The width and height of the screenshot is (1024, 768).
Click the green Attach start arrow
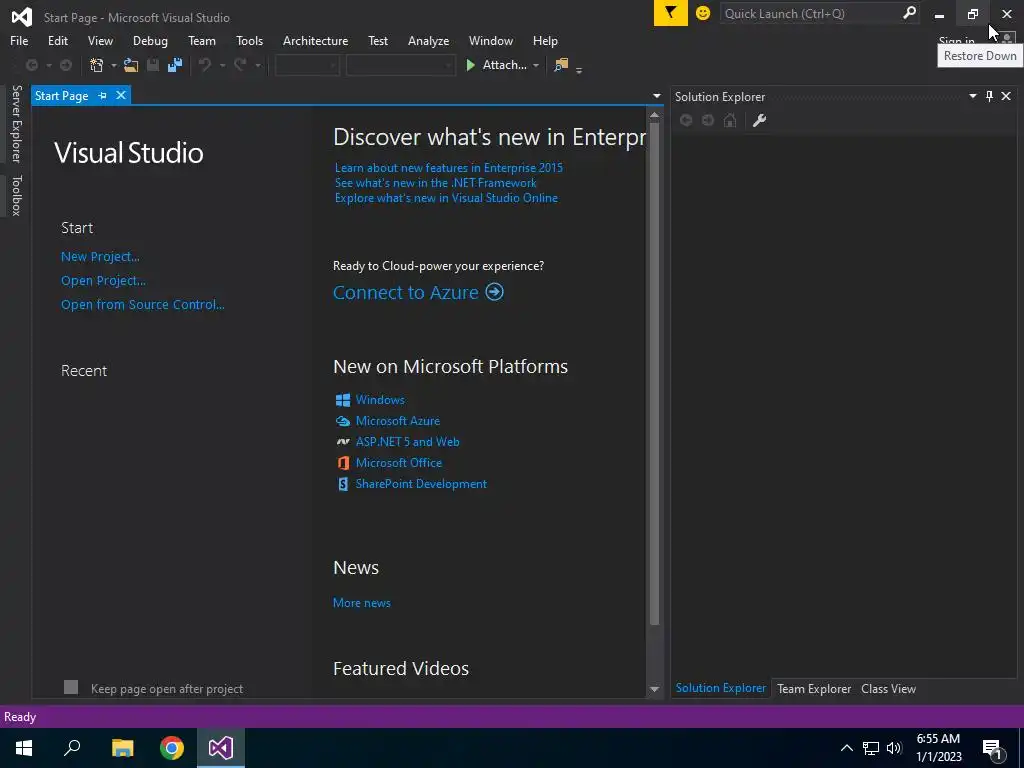pyautogui.click(x=470, y=65)
